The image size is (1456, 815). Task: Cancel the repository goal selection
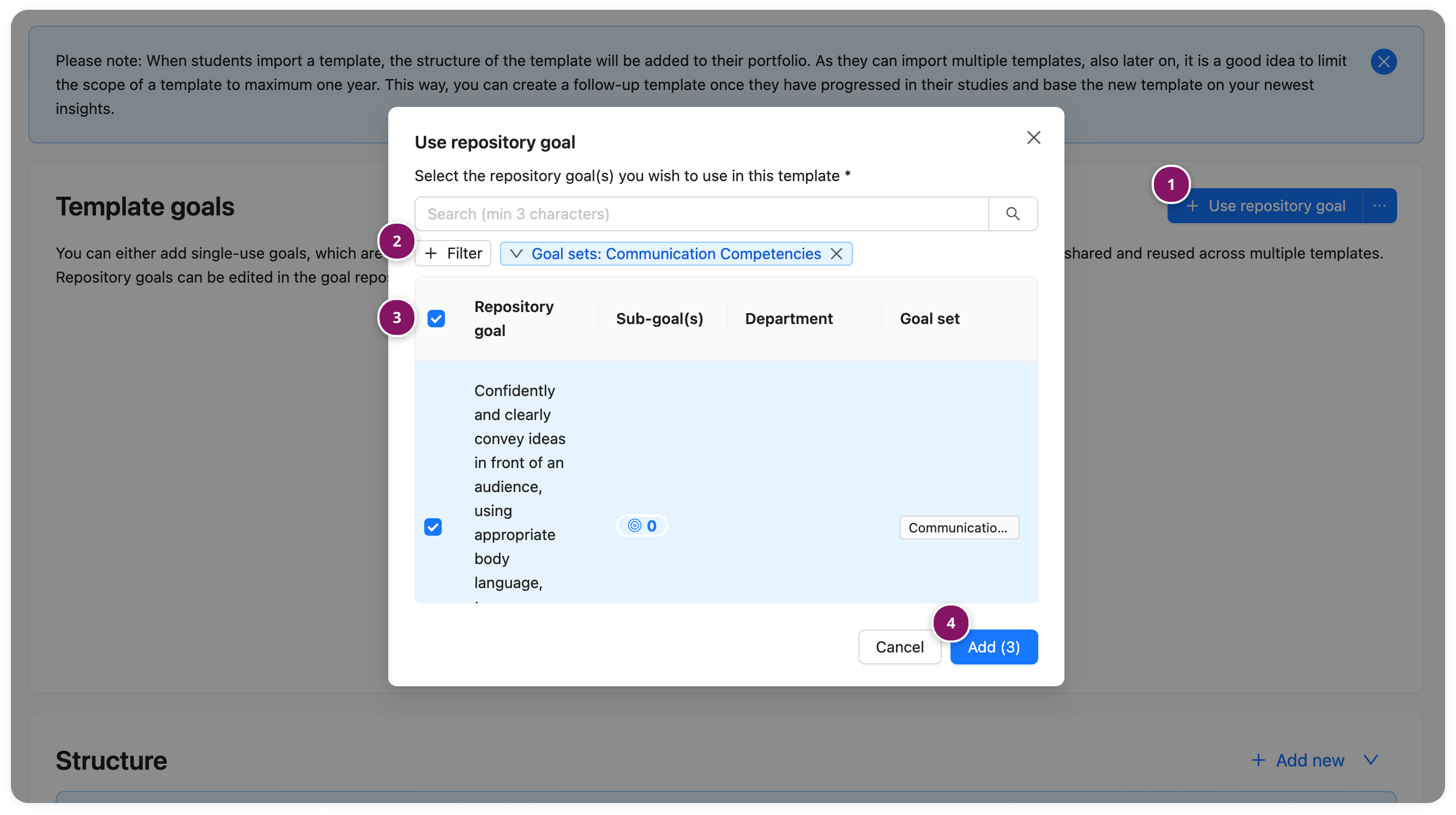click(x=899, y=646)
